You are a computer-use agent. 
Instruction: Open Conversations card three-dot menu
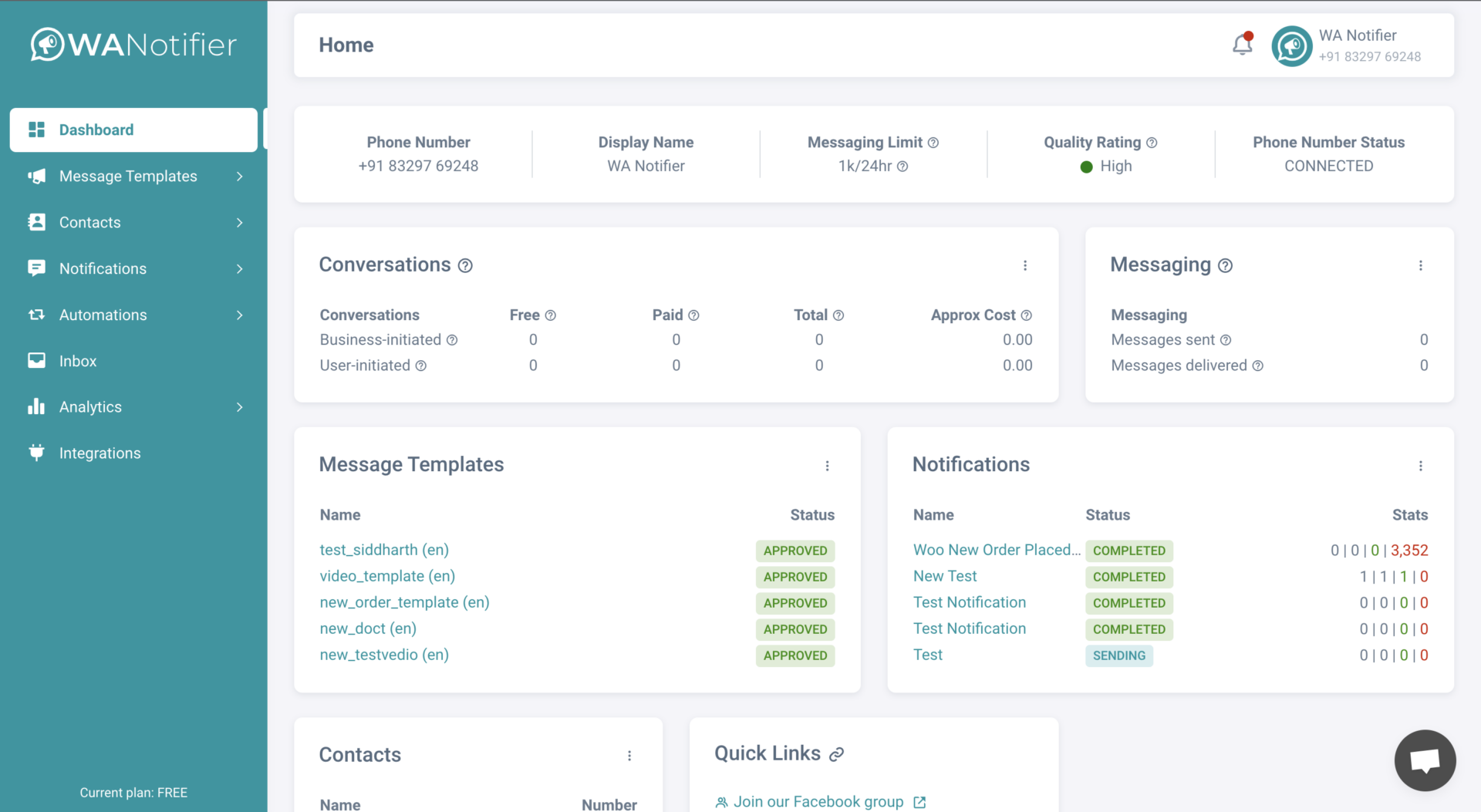click(x=1025, y=265)
